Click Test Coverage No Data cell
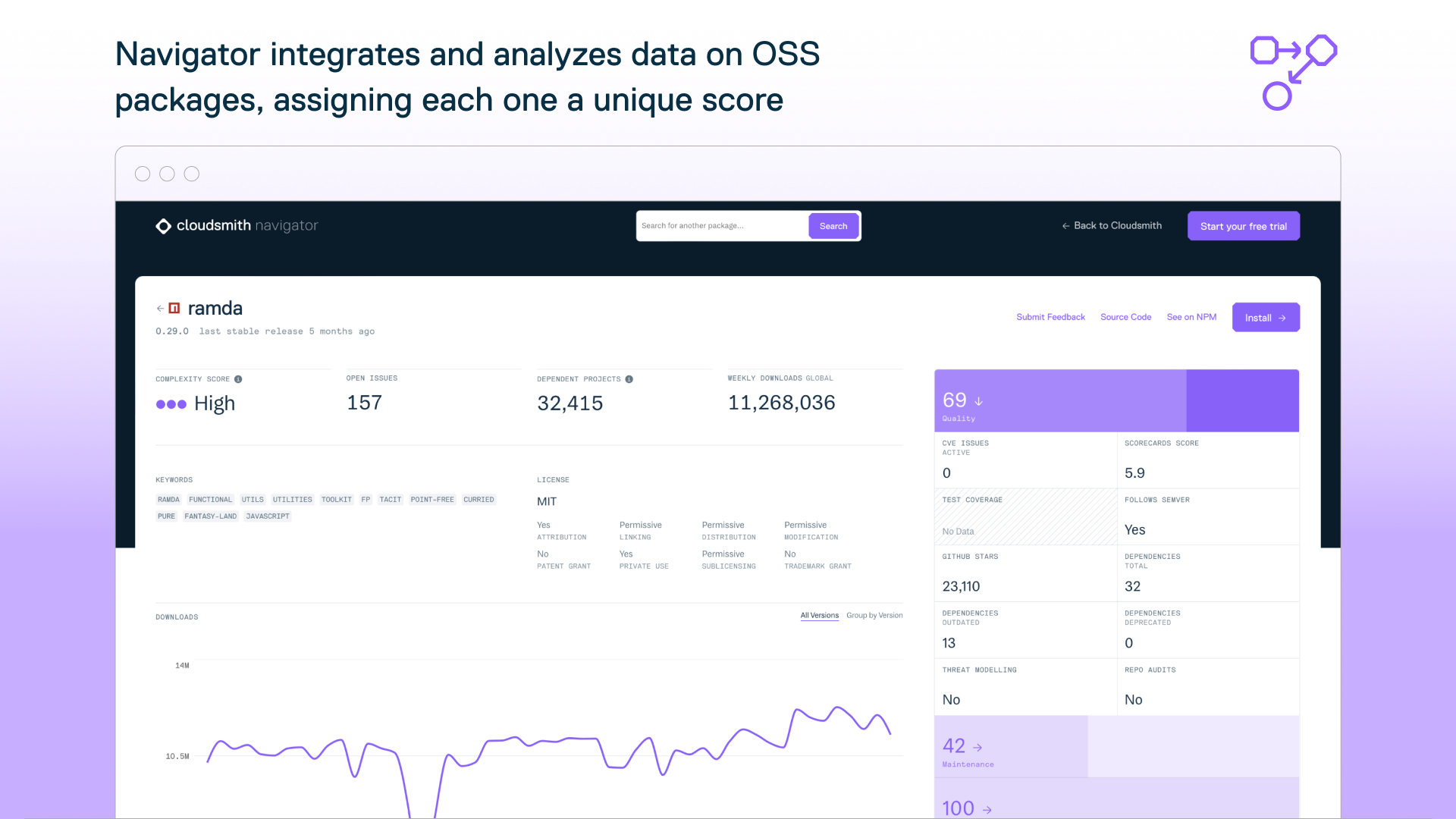Screen dimensions: 1456x819 (x=1026, y=516)
